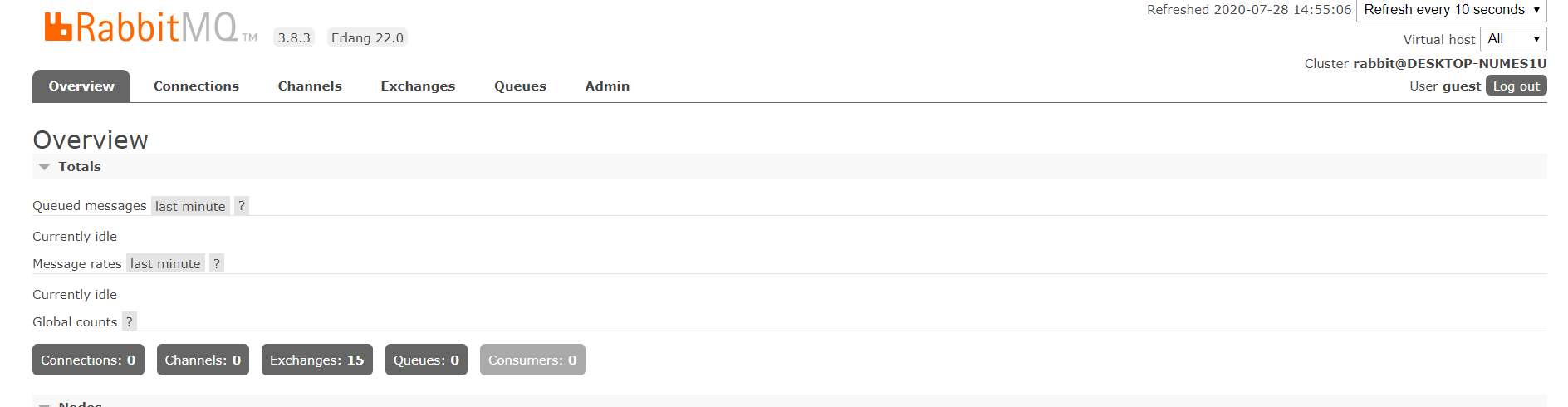Open the Admin tab

607,86
